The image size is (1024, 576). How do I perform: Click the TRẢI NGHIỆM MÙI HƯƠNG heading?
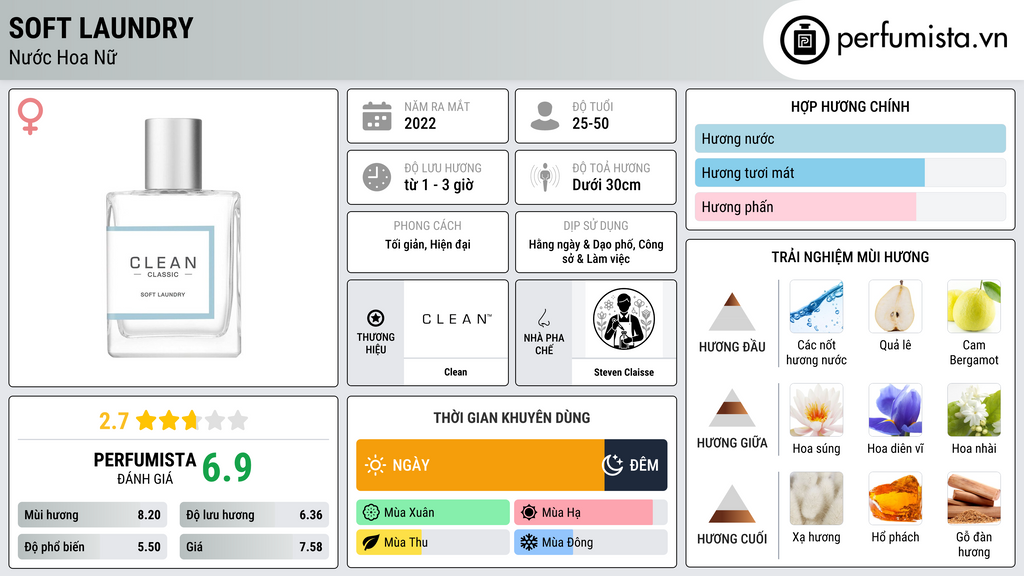click(x=850, y=257)
